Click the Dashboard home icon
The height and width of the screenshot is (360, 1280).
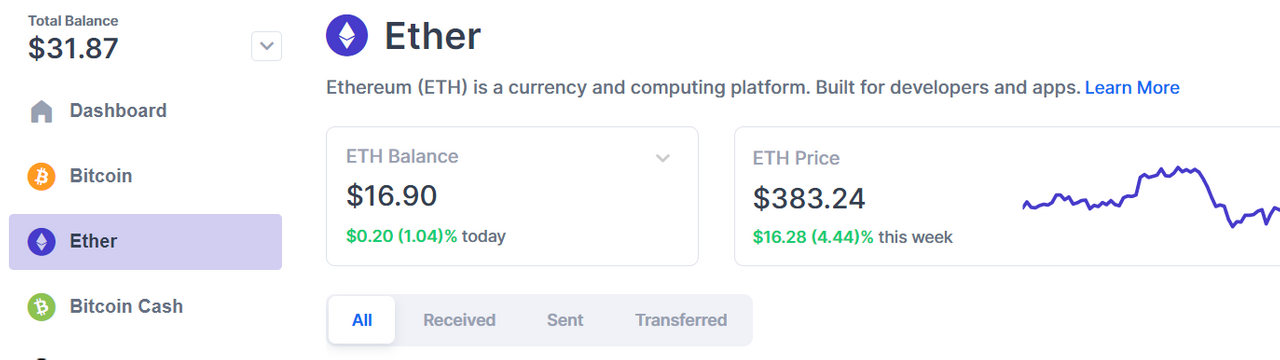click(41, 111)
